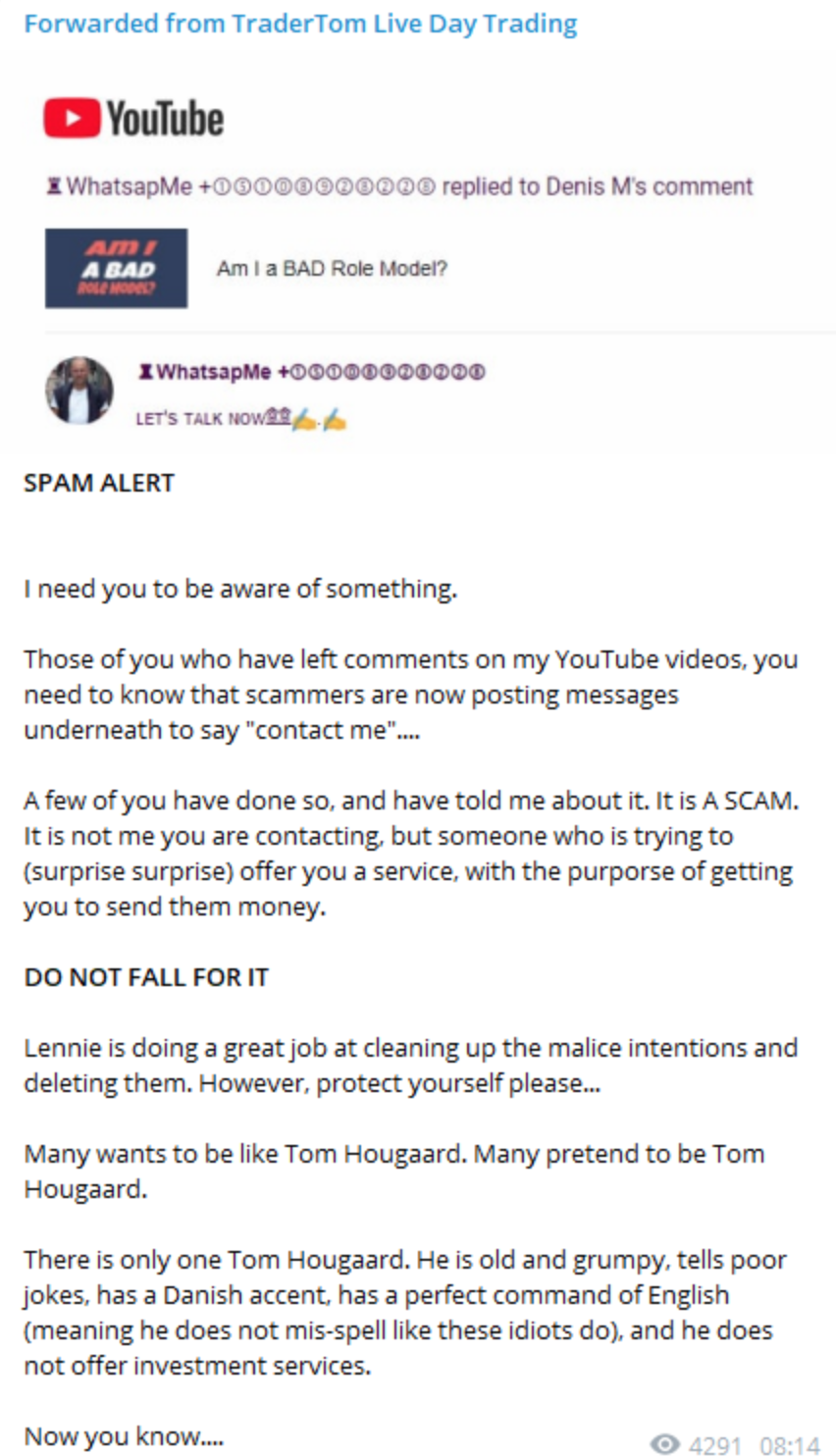Open the forwarded-from TraderTom Live Day Trading link

pyautogui.click(x=300, y=24)
